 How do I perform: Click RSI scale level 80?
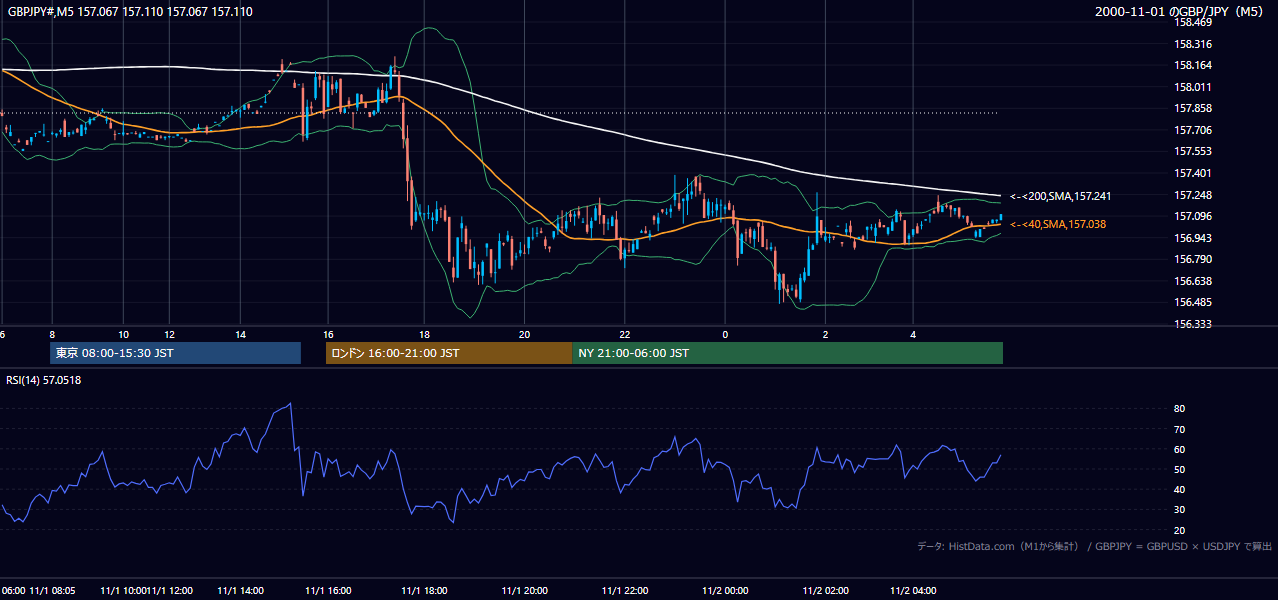coord(1179,409)
